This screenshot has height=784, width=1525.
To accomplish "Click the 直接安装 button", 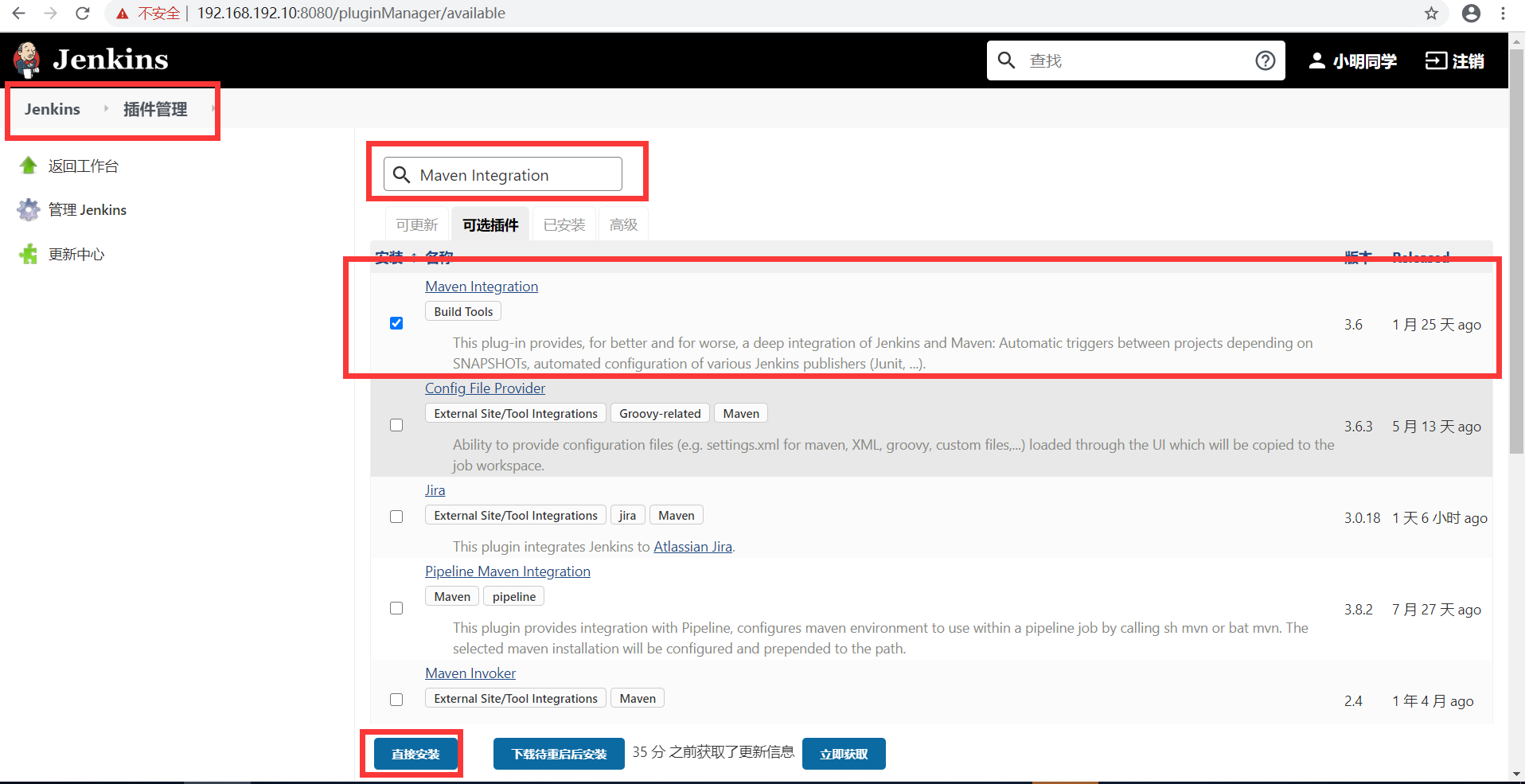I will coord(415,754).
